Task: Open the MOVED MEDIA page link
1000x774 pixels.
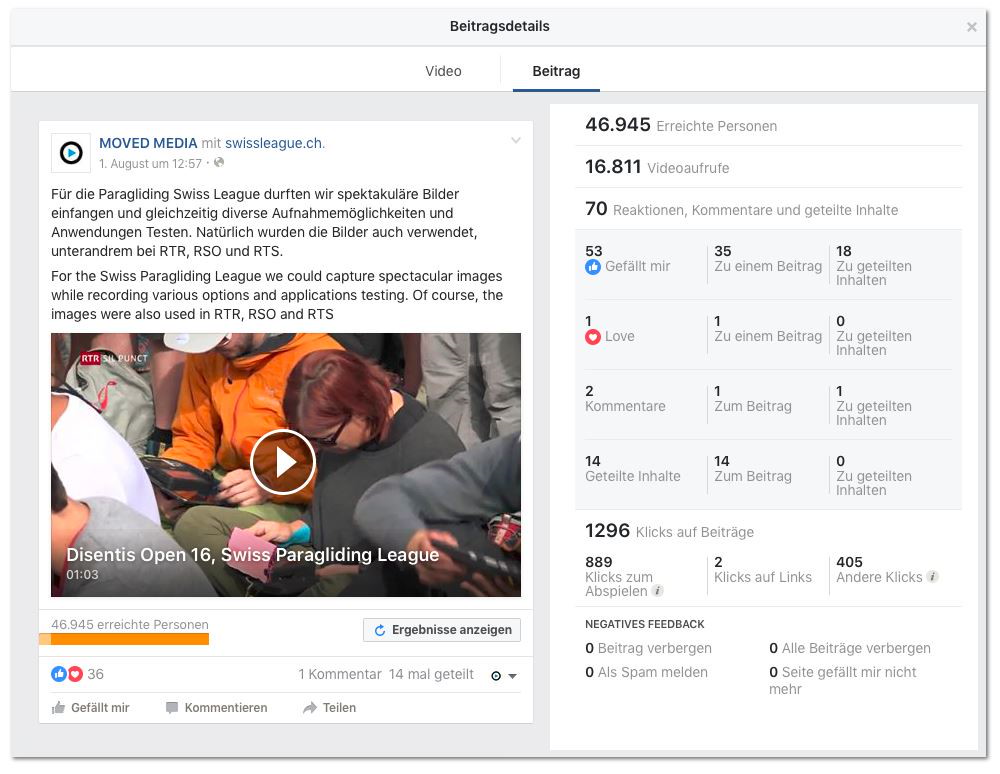Action: tap(148, 143)
